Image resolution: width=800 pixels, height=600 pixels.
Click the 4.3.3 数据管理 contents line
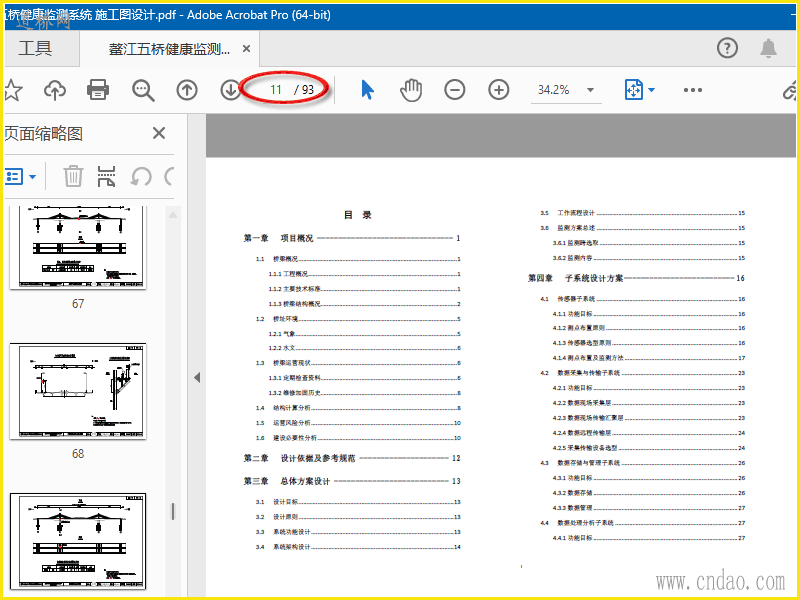649,508
